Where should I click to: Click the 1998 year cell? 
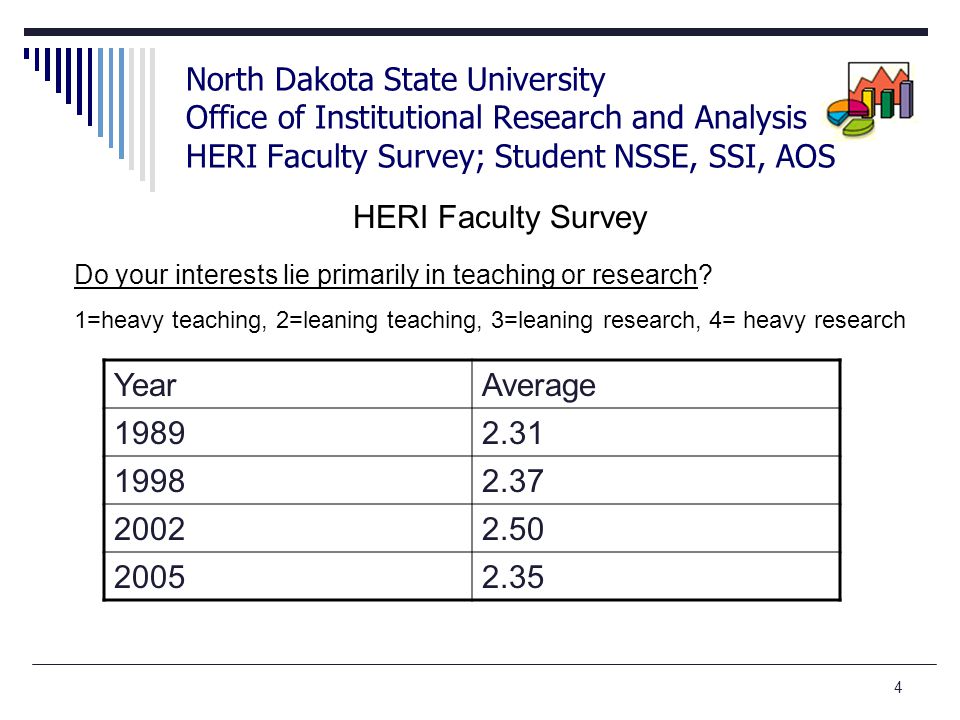click(x=288, y=481)
